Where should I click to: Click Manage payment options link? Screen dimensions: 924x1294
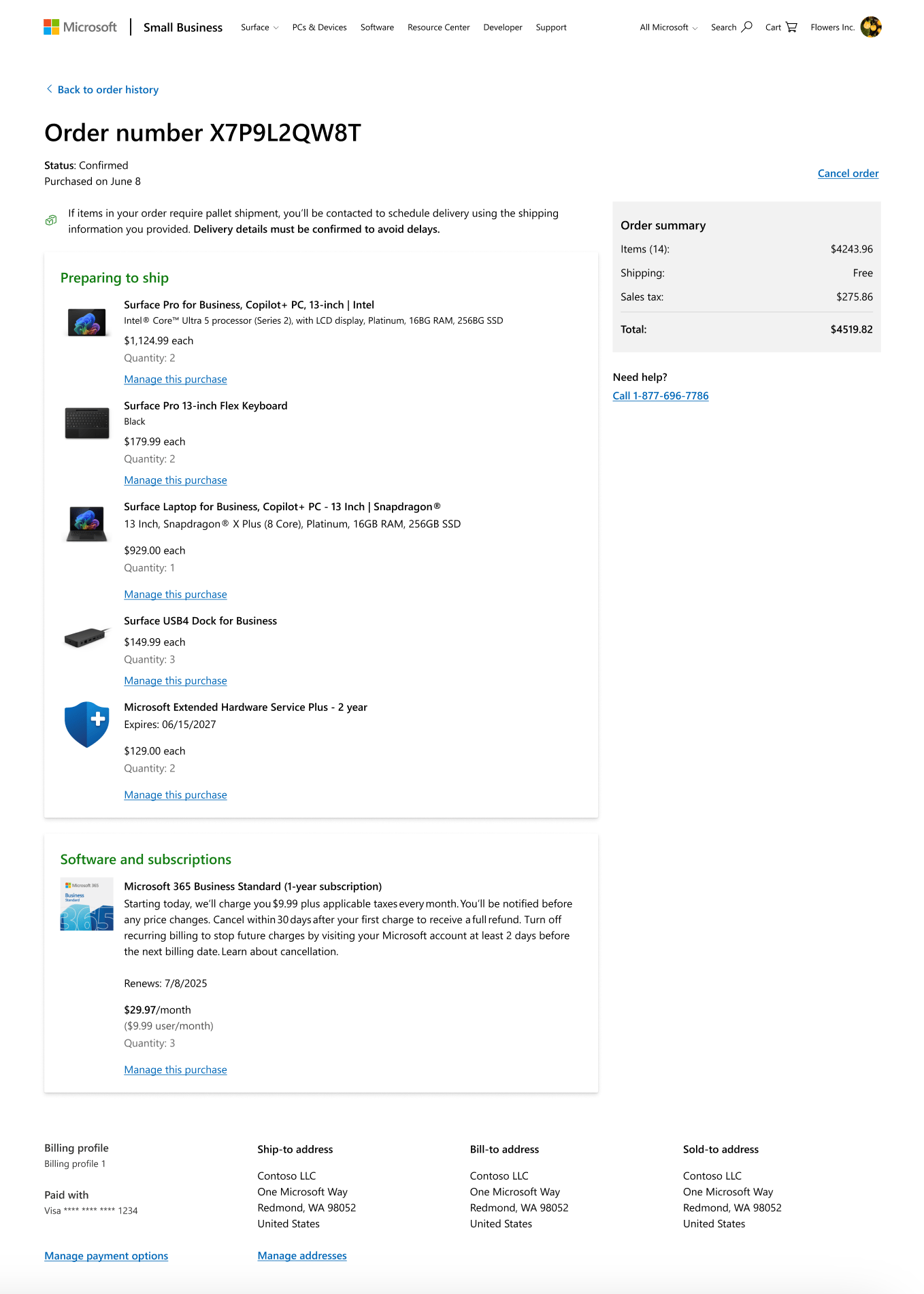tap(106, 1256)
